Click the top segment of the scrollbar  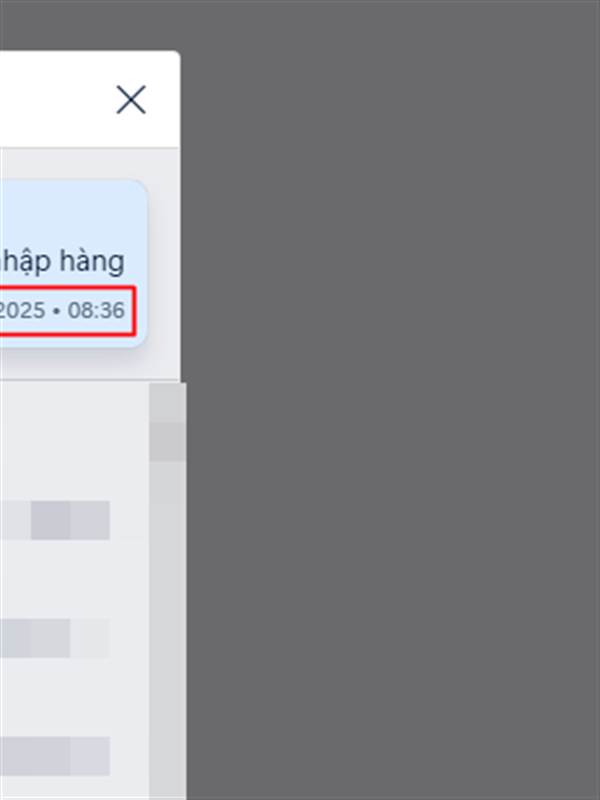(x=168, y=403)
